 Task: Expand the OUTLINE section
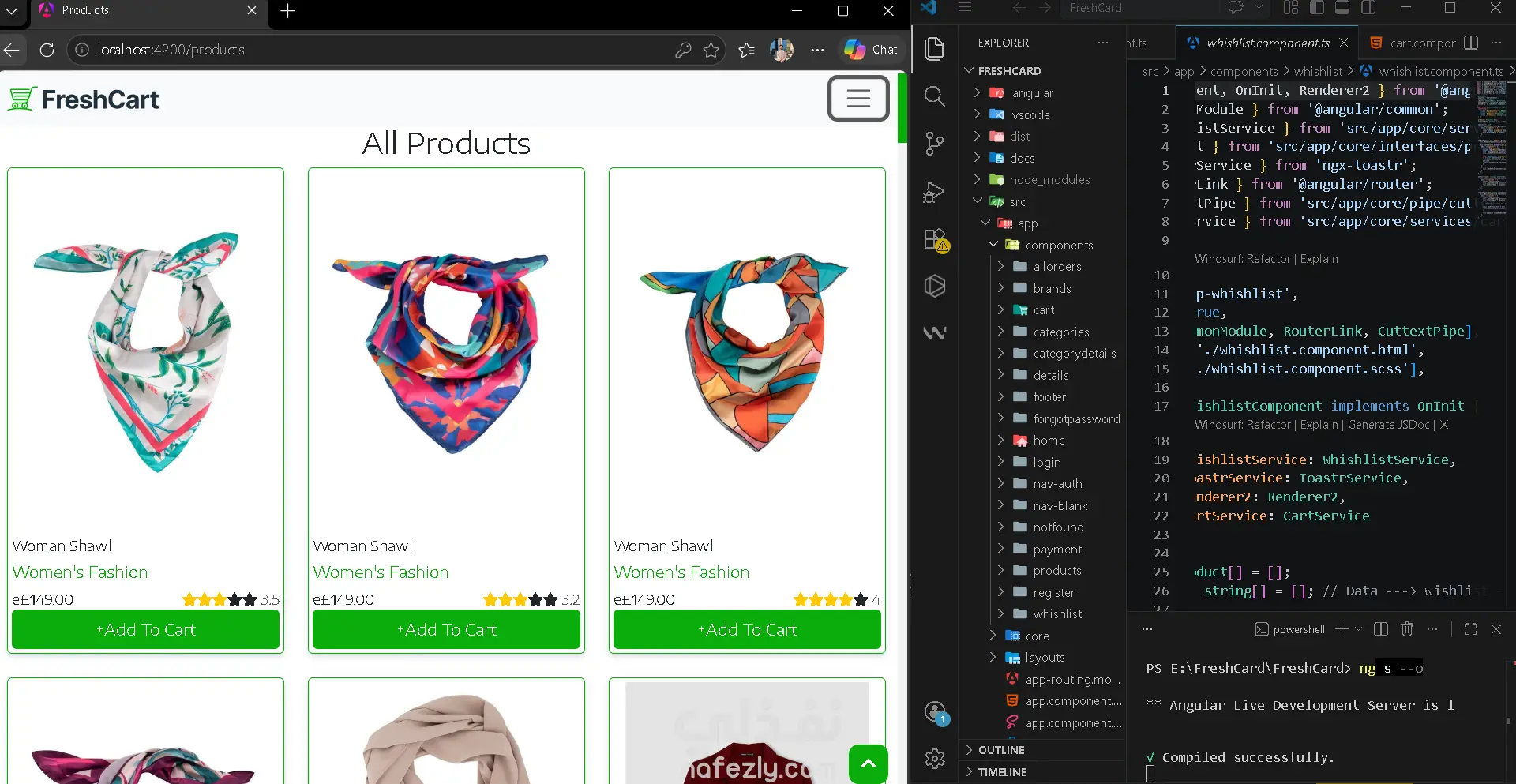[x=1042, y=750]
